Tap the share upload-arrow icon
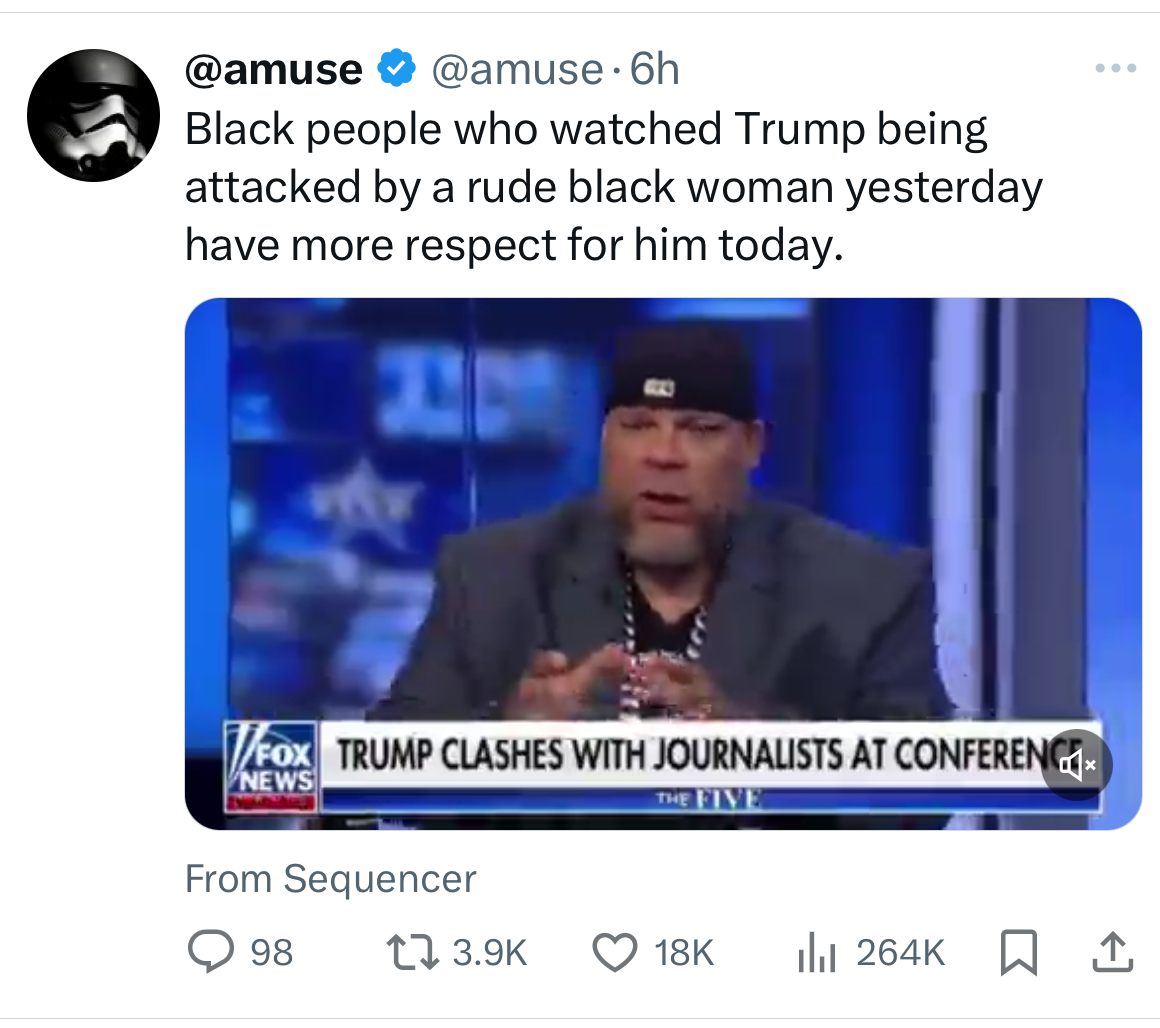1160x1028 pixels. pyautogui.click(x=1111, y=953)
